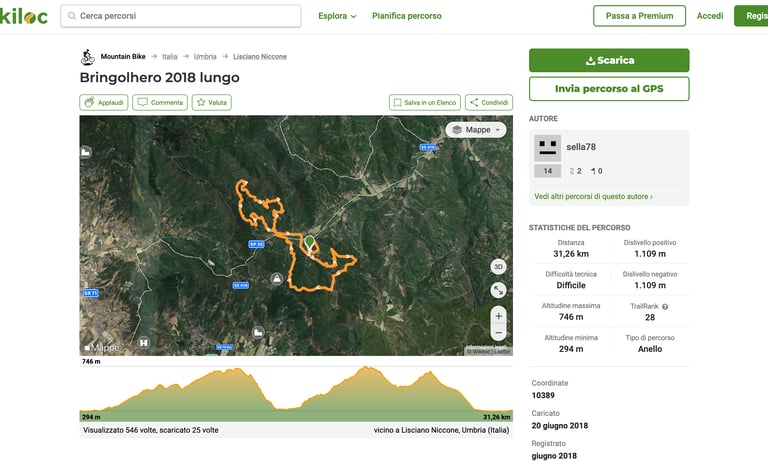Focus the Cerca percorsi search field
Image resolution: width=768 pixels, height=461 pixels.
tap(181, 16)
